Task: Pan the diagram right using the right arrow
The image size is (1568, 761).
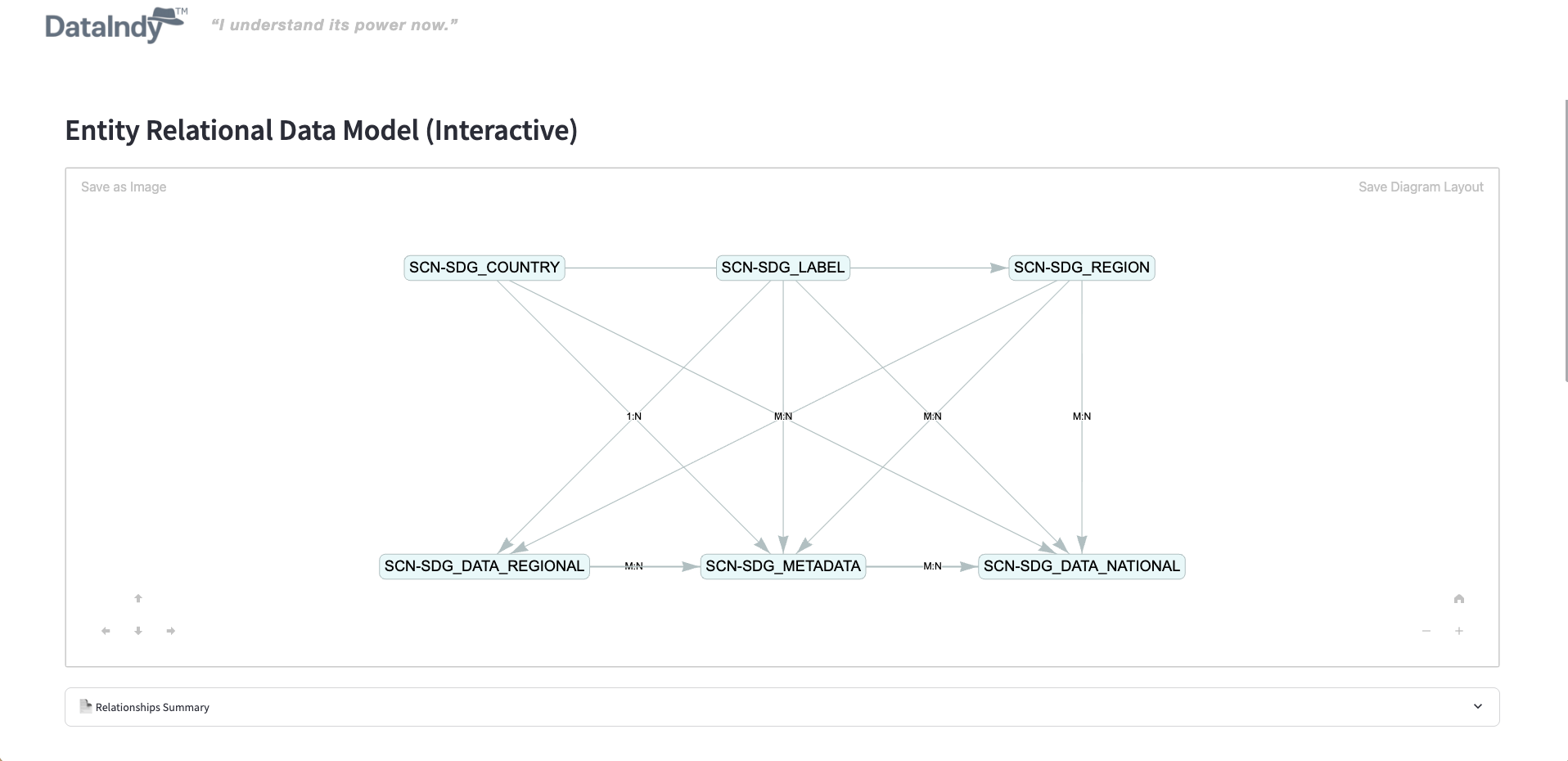Action: point(171,631)
